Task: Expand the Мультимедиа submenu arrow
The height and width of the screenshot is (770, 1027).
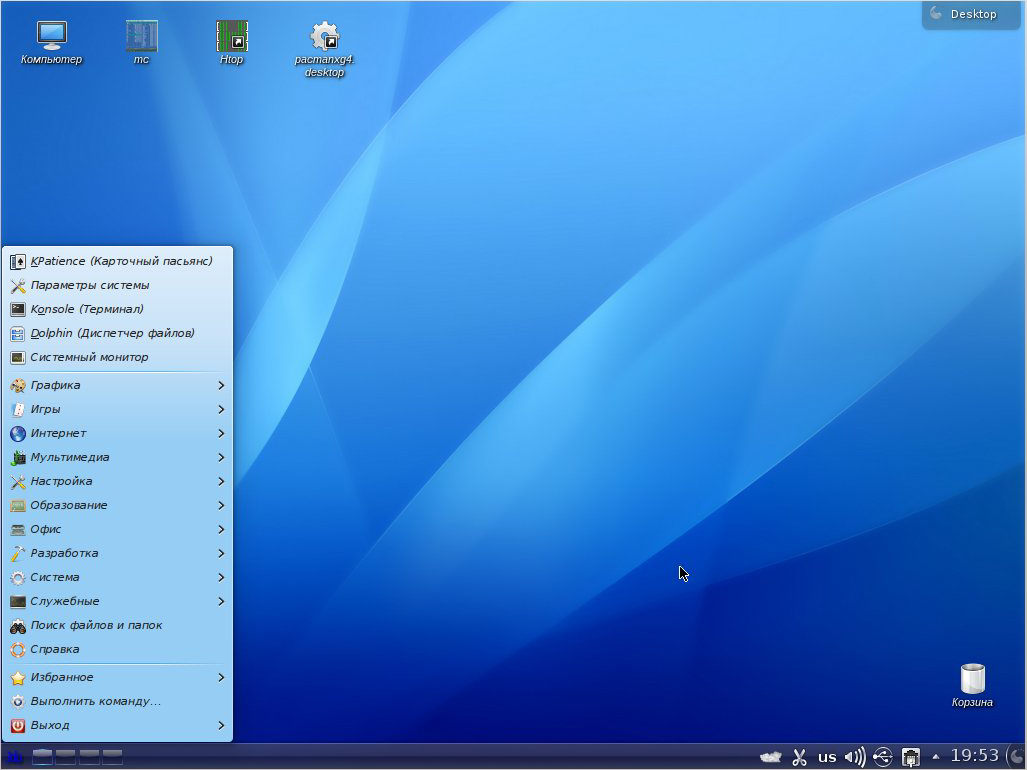Action: pyautogui.click(x=221, y=458)
